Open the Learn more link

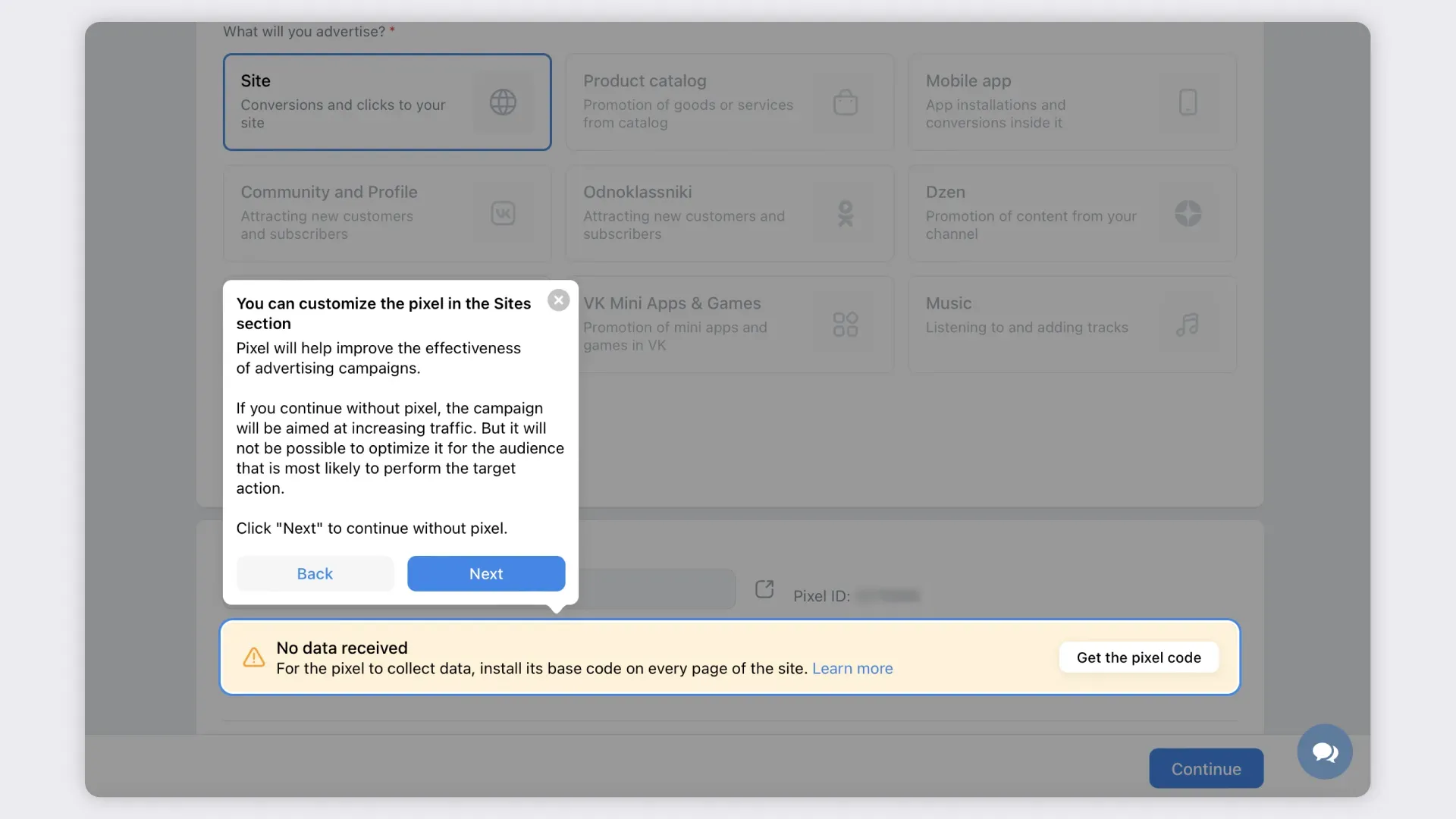coord(852,668)
